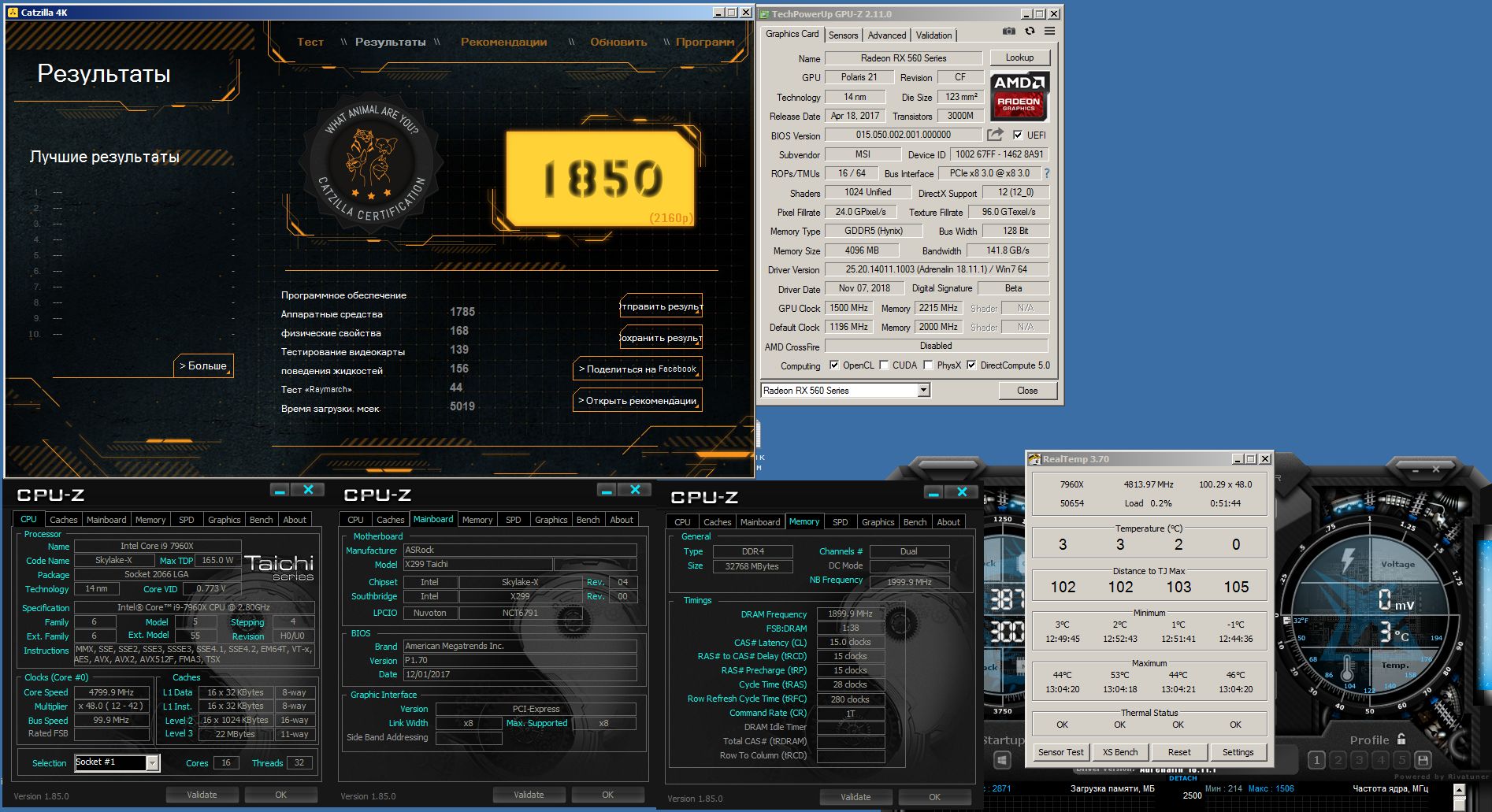Screen dimensions: 1492x812
Task: Open RealTemp Settings
Action: pyautogui.click(x=1238, y=752)
